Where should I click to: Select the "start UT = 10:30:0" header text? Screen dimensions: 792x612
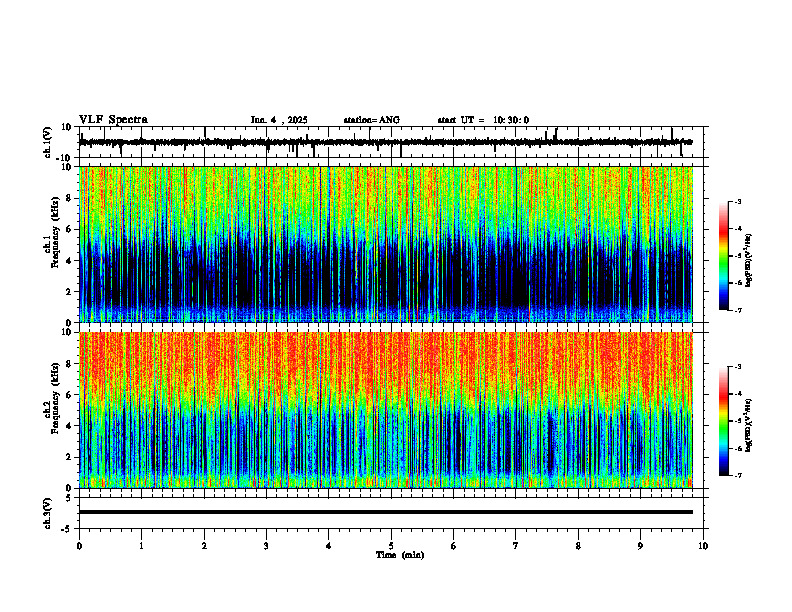483,120
